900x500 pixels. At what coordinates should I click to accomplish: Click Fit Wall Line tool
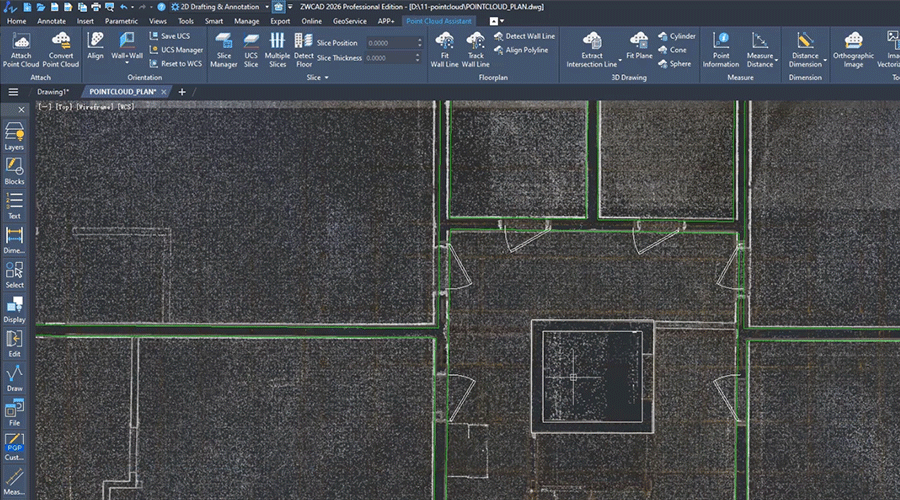pos(444,49)
